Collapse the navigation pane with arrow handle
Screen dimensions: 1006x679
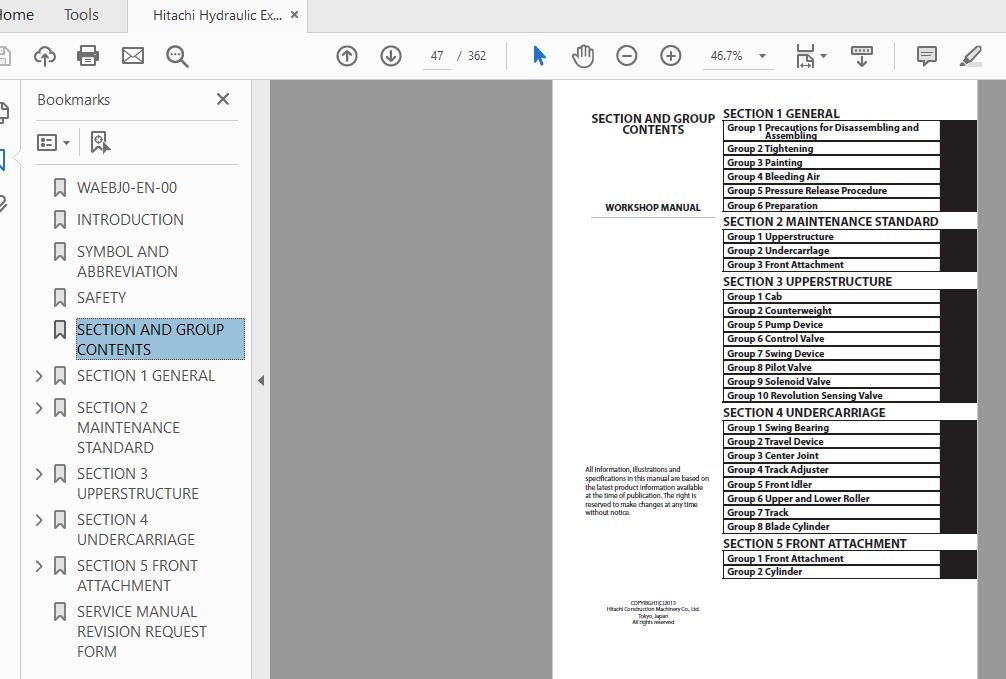pos(260,381)
